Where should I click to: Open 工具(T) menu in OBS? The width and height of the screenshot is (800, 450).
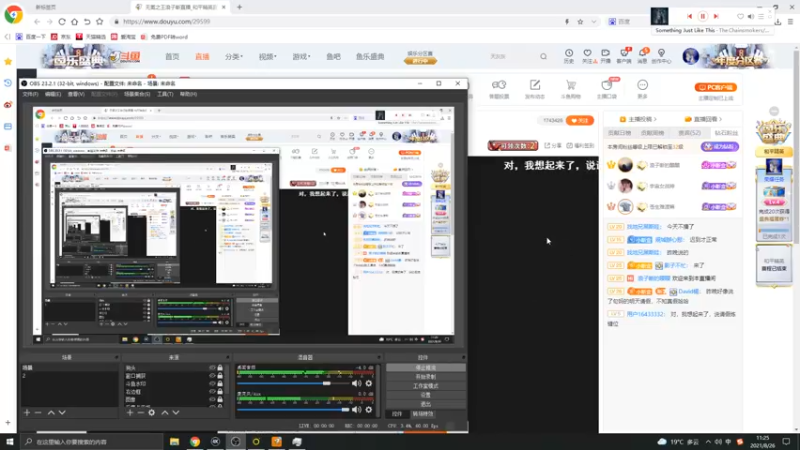coord(165,94)
